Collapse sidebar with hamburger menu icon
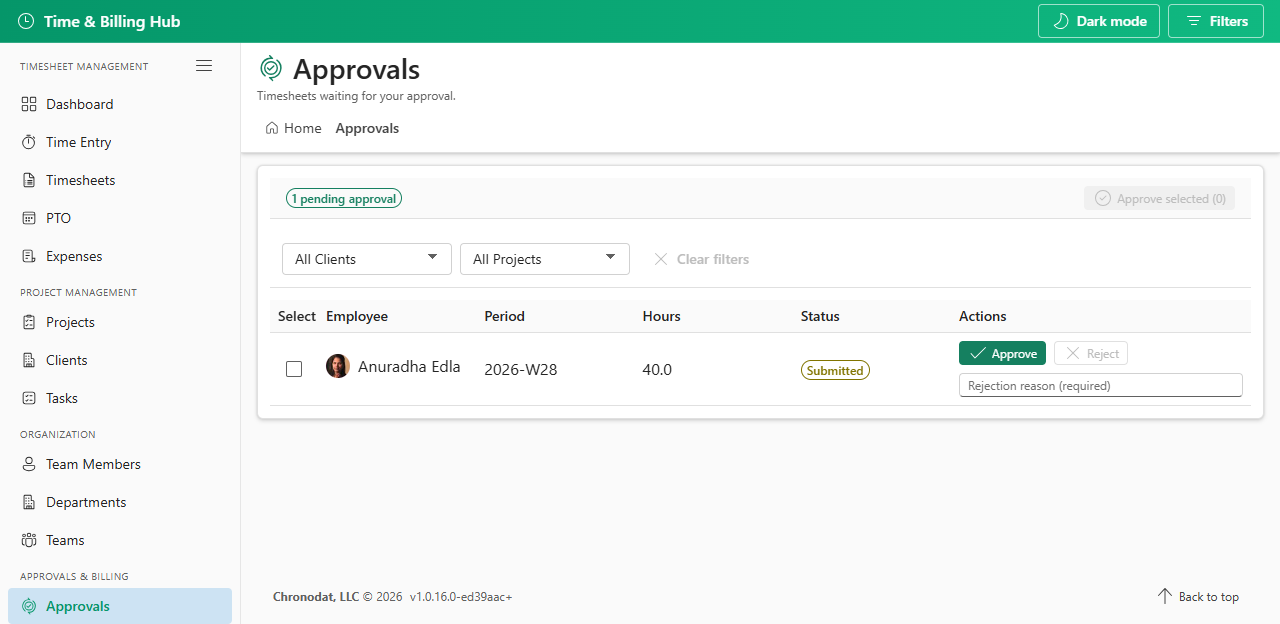 tap(204, 66)
